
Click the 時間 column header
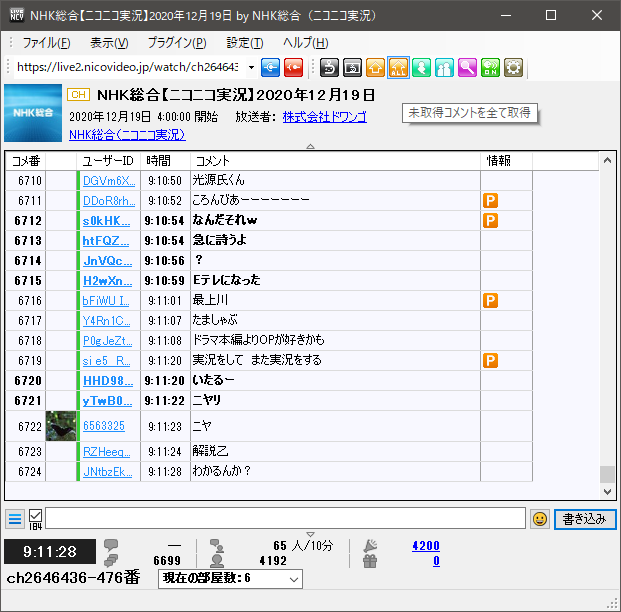tap(165, 161)
